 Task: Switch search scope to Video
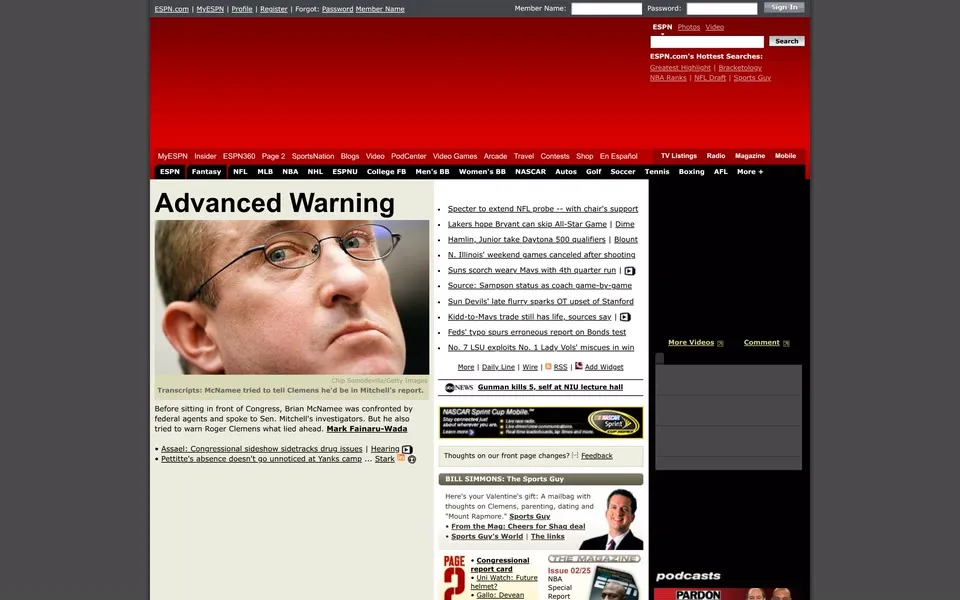pos(714,28)
